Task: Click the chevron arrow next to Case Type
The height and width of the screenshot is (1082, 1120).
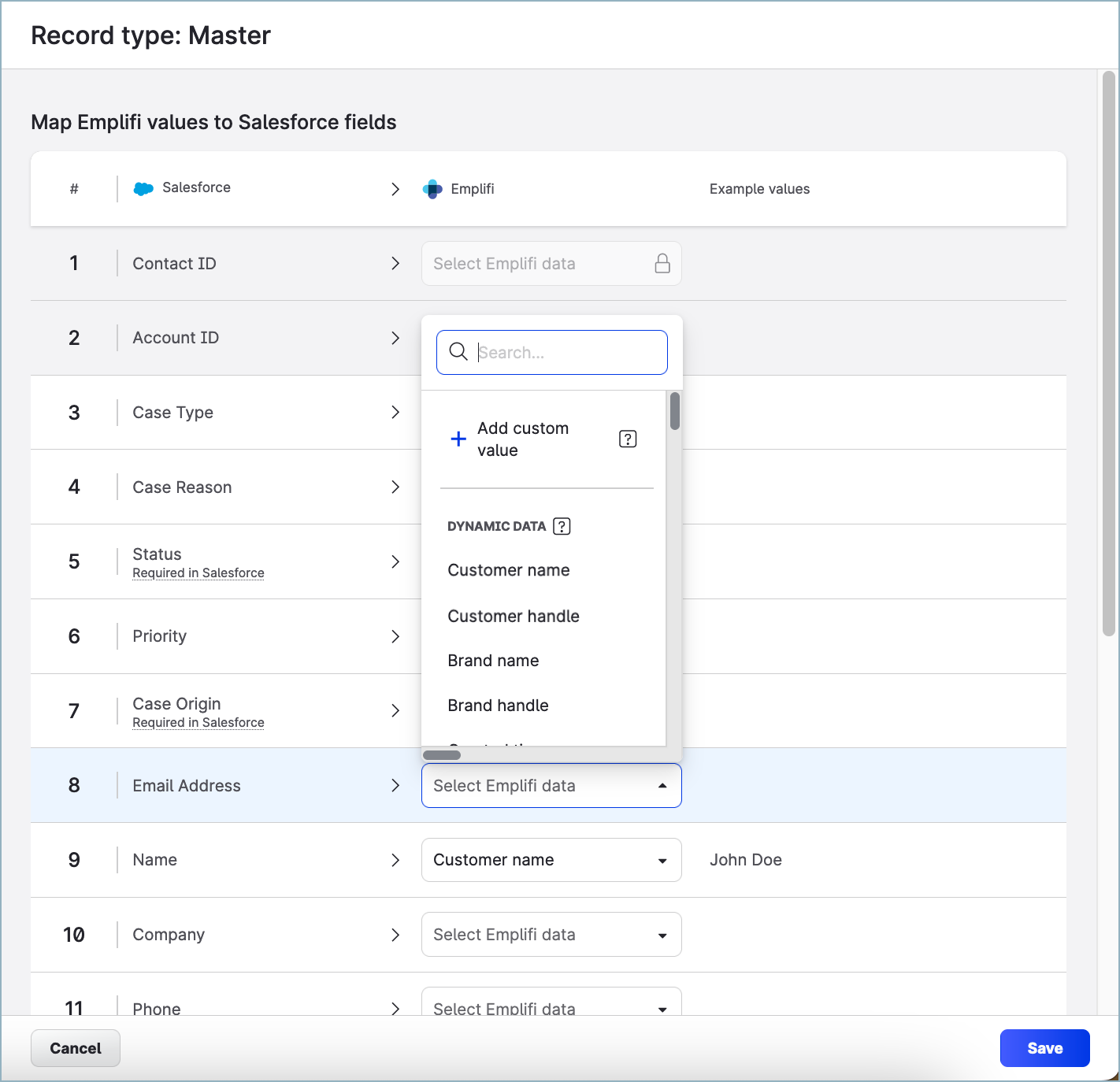Action: [x=395, y=412]
